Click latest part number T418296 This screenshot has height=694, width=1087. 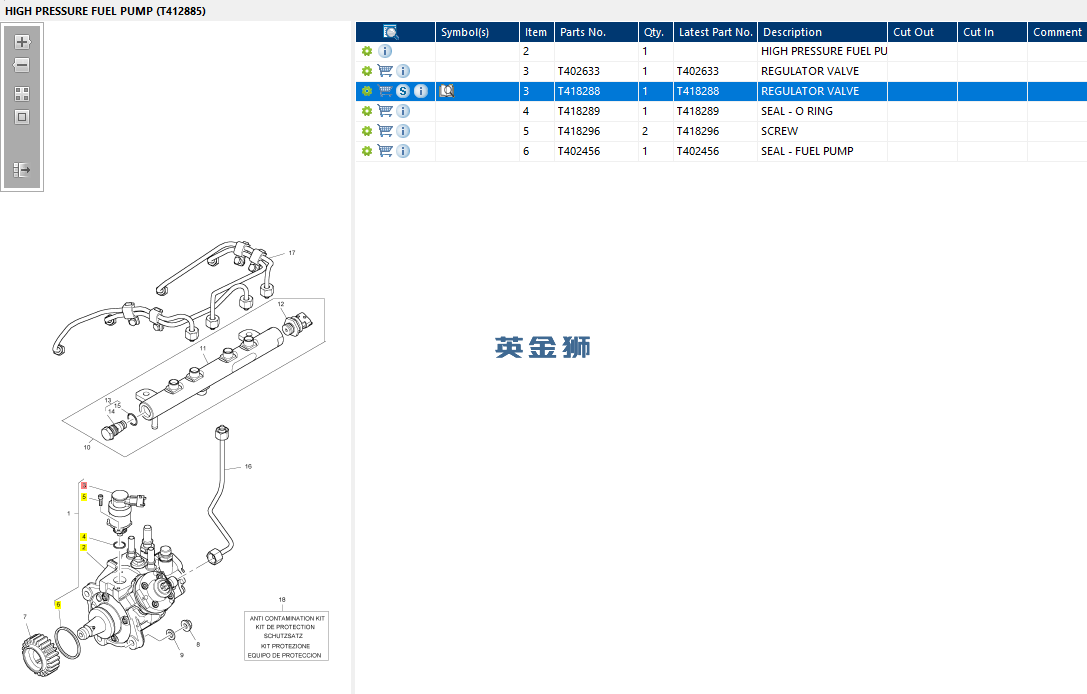[715, 131]
